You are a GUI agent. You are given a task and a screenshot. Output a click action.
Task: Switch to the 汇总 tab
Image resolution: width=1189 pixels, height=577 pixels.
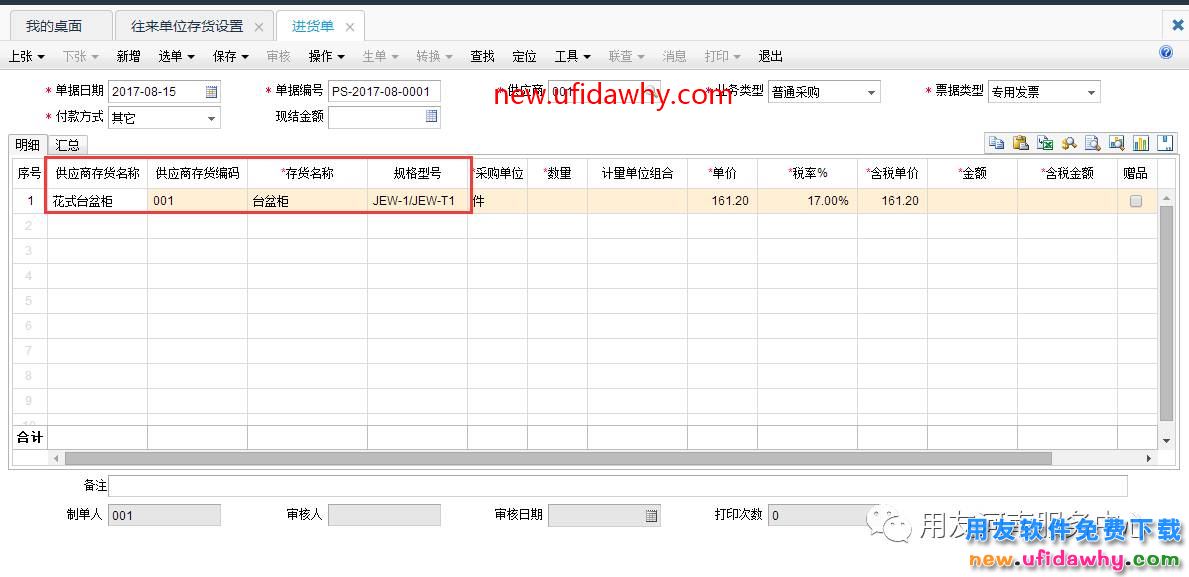click(67, 145)
